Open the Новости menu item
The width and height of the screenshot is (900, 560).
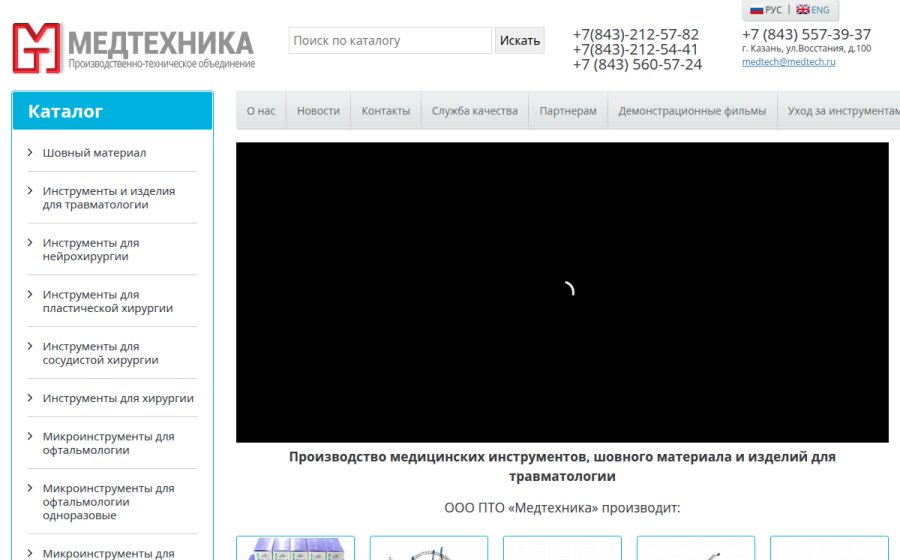click(319, 111)
